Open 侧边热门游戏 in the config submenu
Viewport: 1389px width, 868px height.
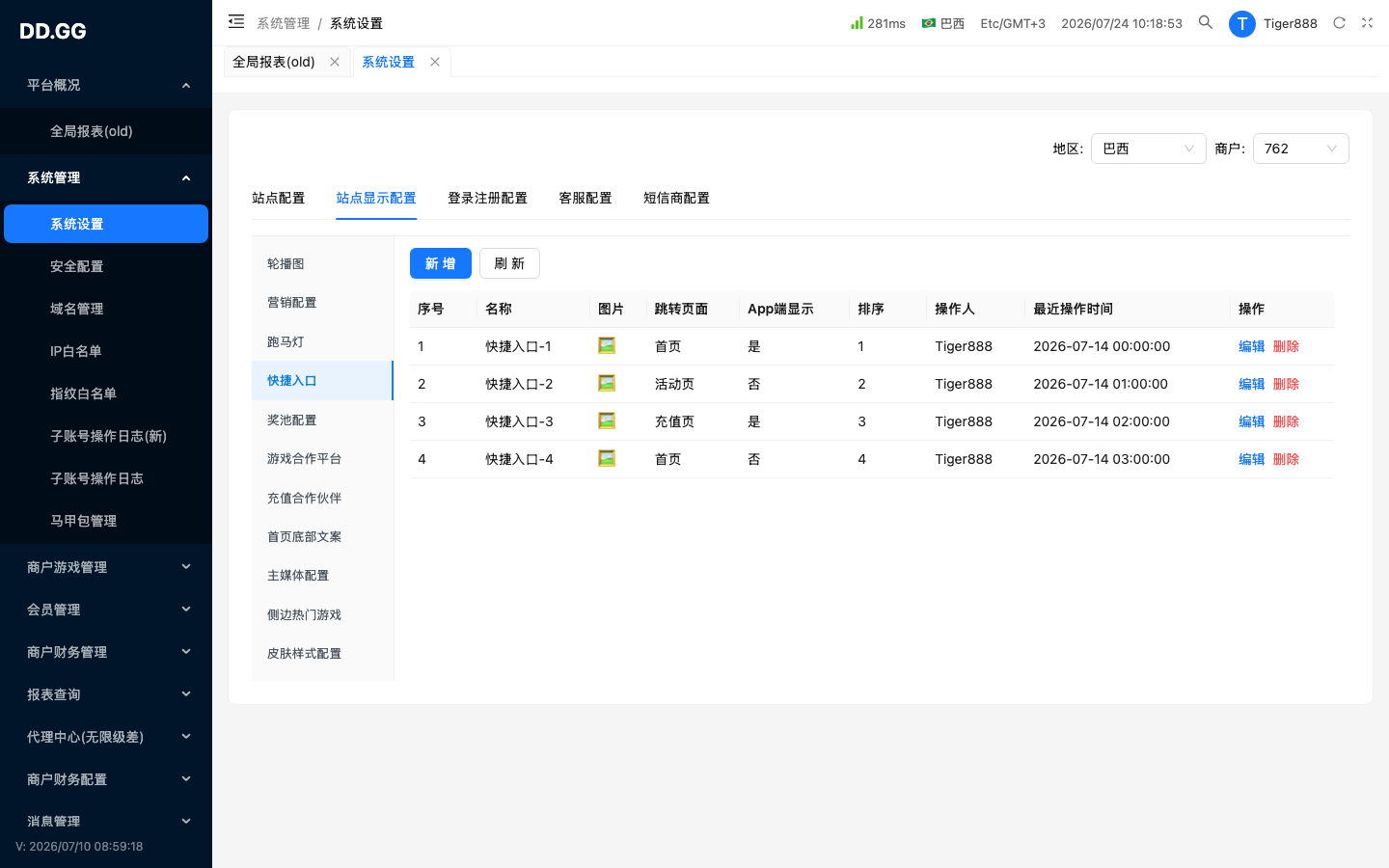click(322, 614)
